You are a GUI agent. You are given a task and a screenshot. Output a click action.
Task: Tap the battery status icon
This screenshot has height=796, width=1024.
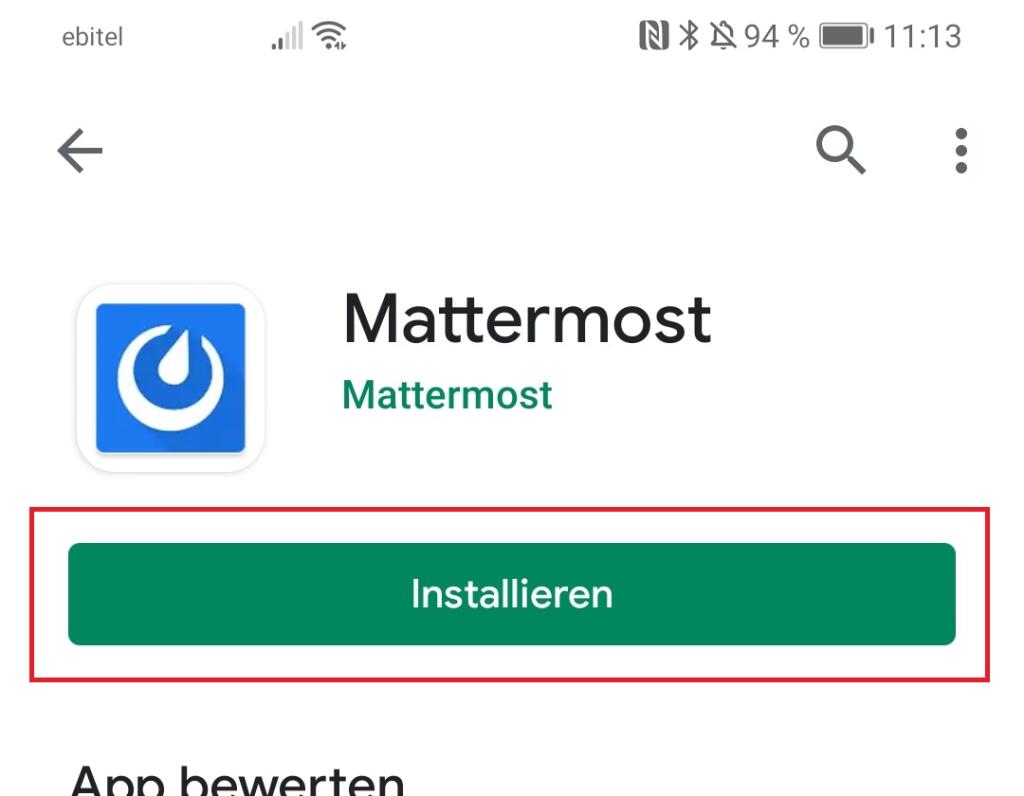coord(846,35)
